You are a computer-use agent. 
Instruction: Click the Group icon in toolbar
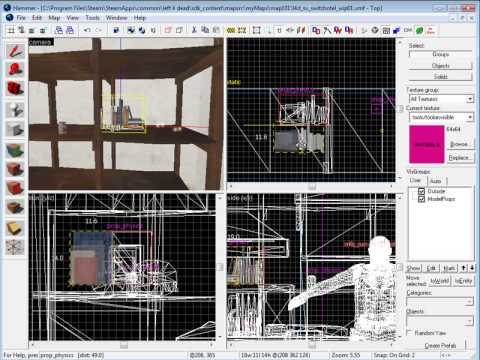coord(131,30)
